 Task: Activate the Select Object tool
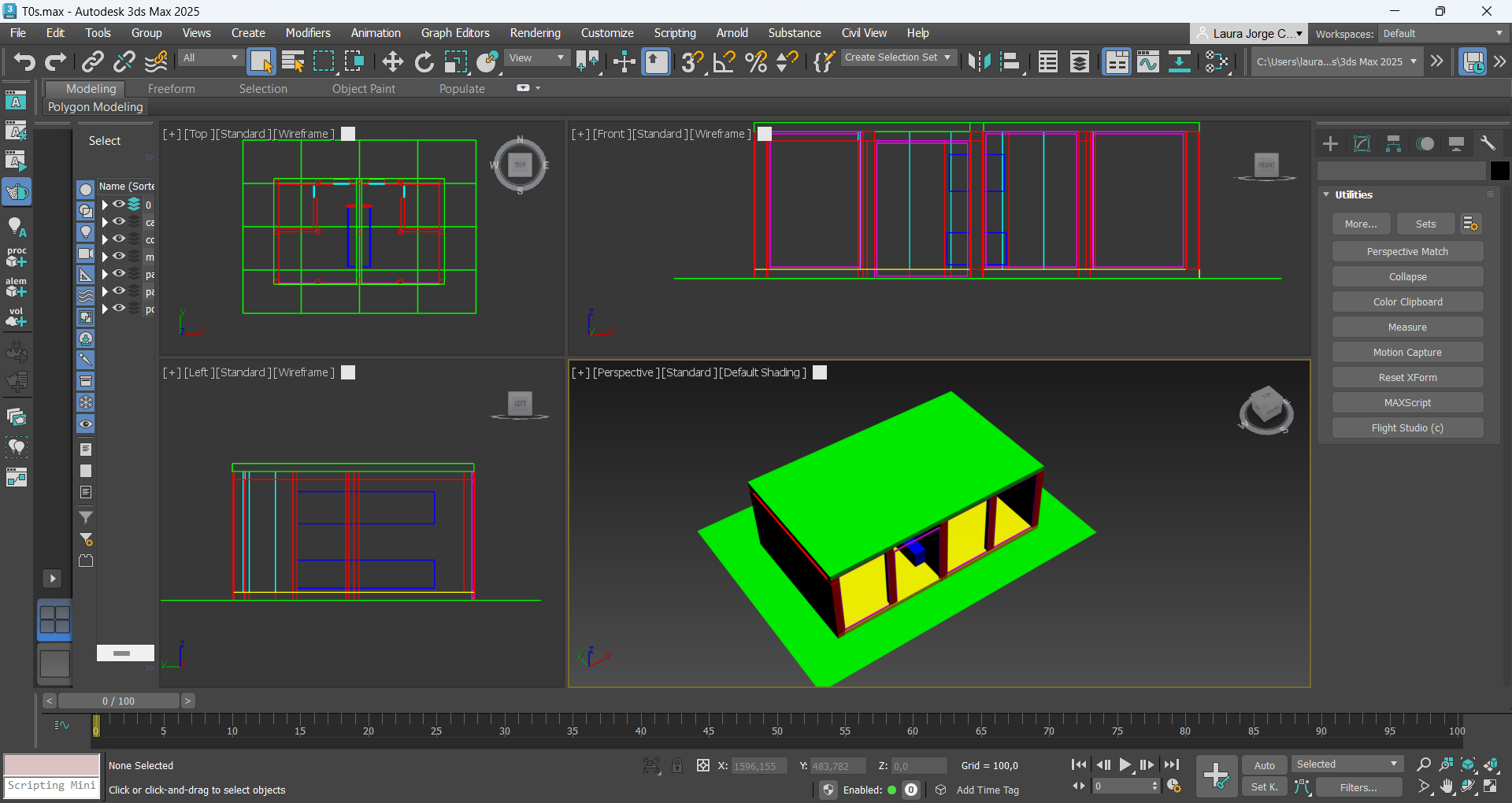click(x=261, y=61)
